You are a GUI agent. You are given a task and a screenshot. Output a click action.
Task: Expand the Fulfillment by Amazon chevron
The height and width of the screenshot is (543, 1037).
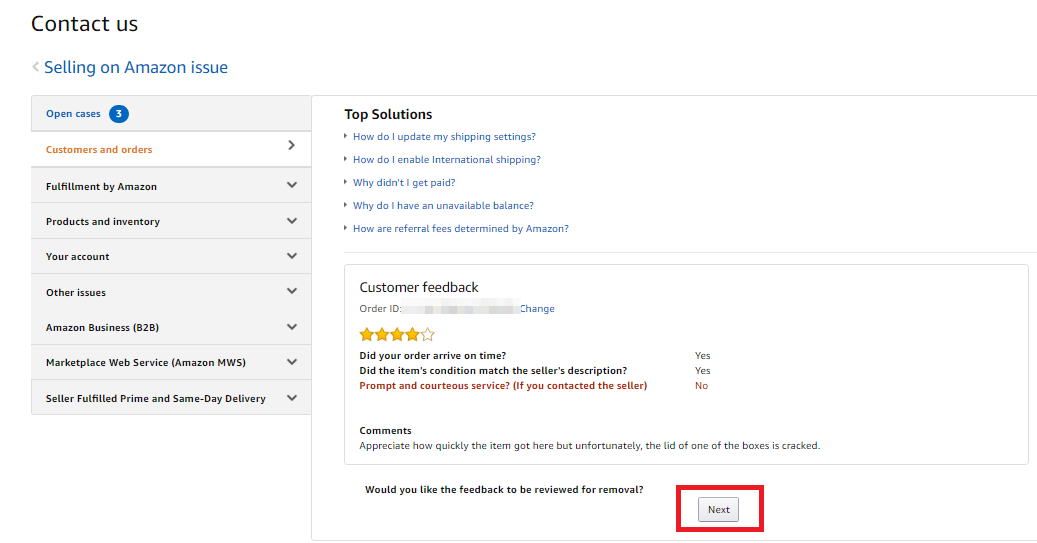292,186
